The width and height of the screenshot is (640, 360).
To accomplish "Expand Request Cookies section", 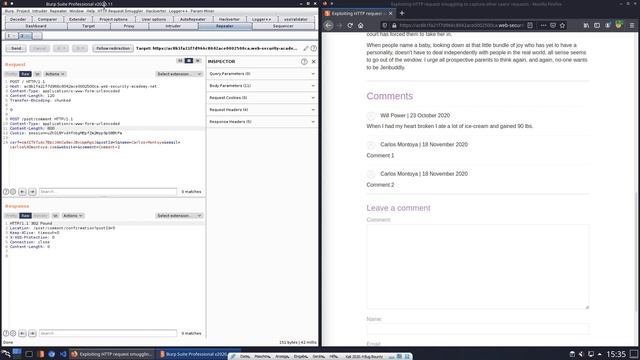I will (262, 98).
